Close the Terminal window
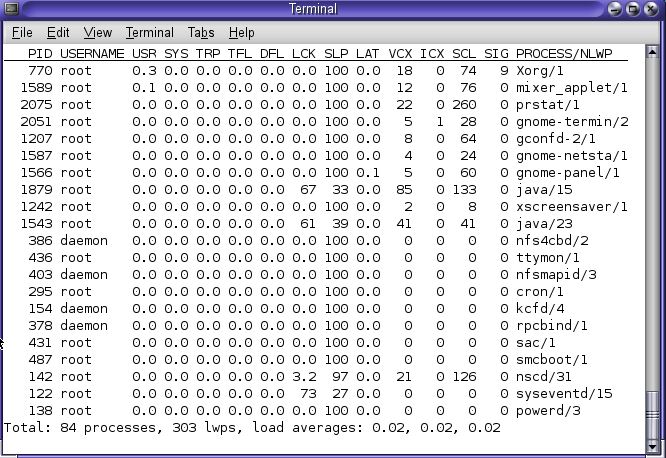 651,8
